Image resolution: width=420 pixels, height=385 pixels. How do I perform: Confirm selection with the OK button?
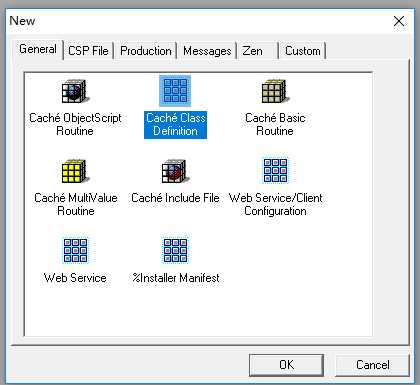[286, 365]
